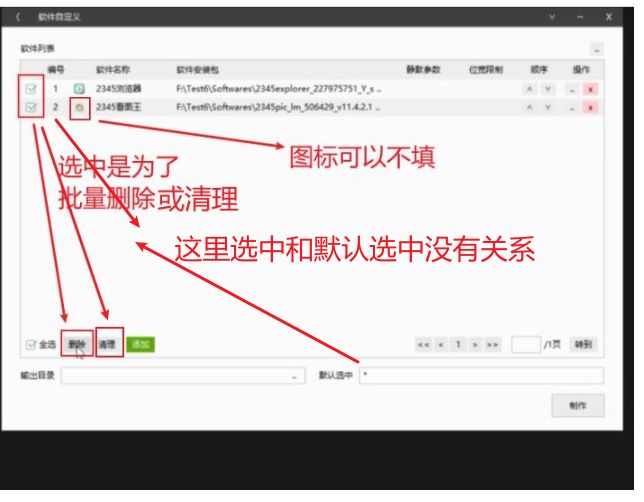The height and width of the screenshot is (502, 644).
Task: Click the 2345看图王 row icon
Action: pyautogui.click(x=79, y=107)
